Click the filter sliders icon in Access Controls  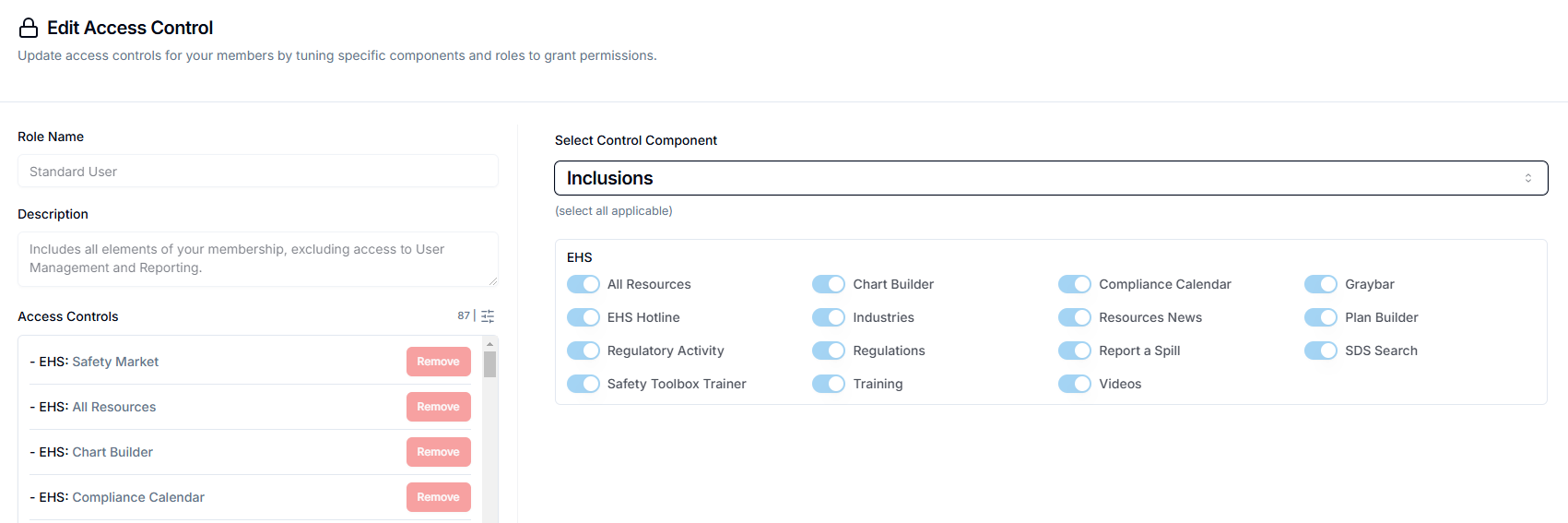pyautogui.click(x=488, y=316)
